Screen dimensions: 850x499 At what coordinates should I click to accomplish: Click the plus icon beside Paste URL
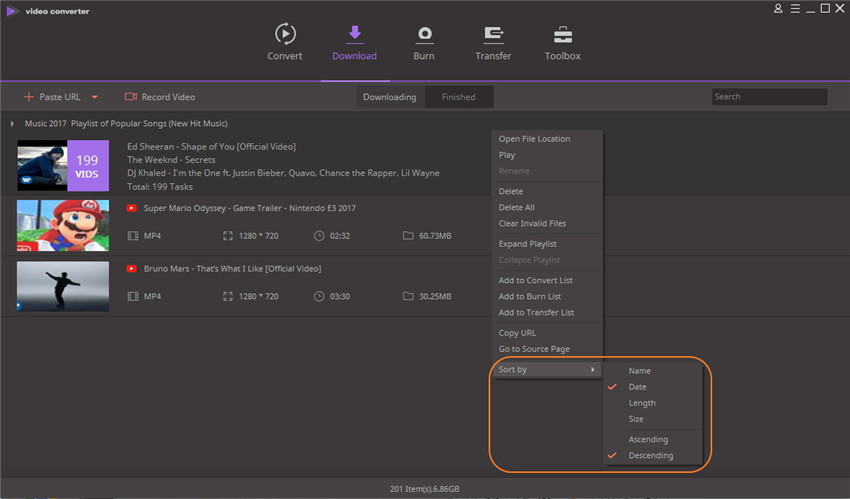pyautogui.click(x=29, y=96)
